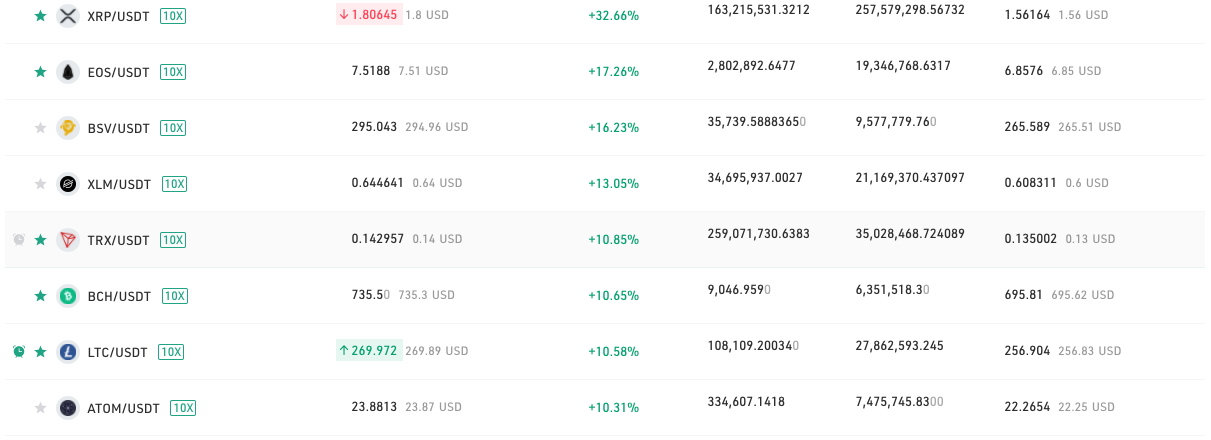This screenshot has height=440, width=1211.
Task: Toggle the price alert bell for TRX/USDT
Action: tap(19, 240)
